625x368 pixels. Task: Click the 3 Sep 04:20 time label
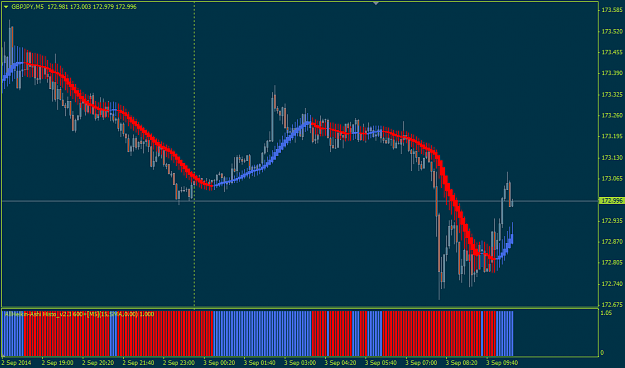(x=340, y=363)
